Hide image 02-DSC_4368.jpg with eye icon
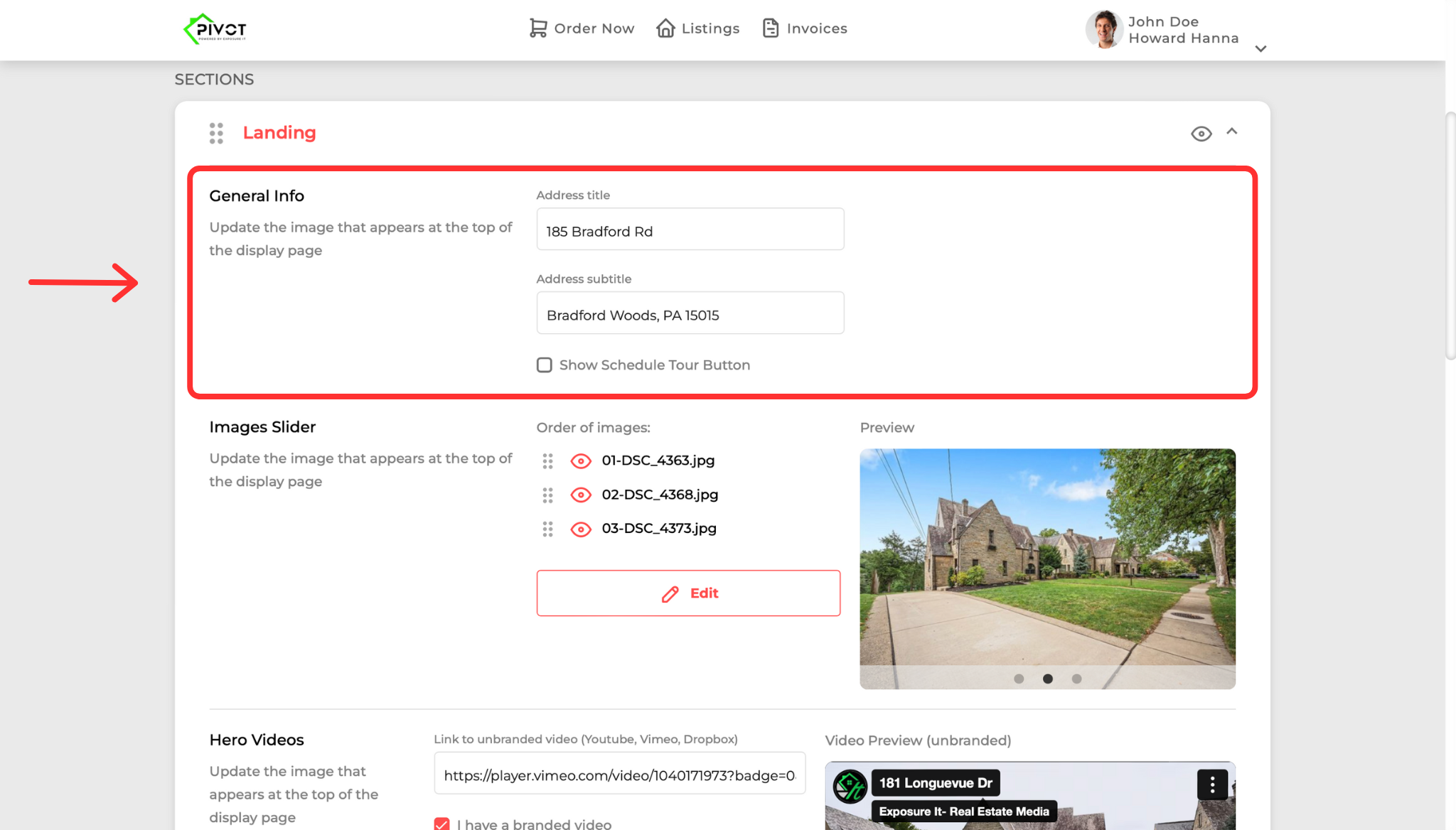This screenshot has width=1456, height=830. click(581, 495)
